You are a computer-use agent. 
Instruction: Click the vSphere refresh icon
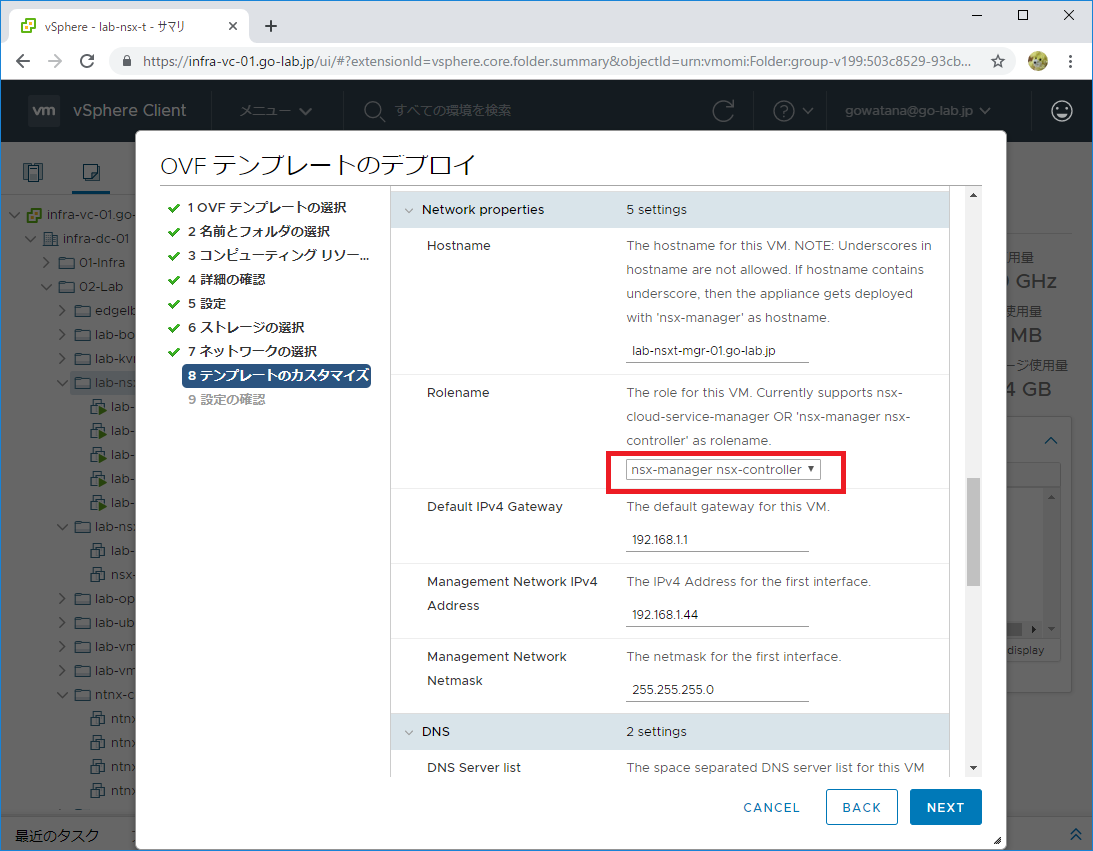(723, 110)
